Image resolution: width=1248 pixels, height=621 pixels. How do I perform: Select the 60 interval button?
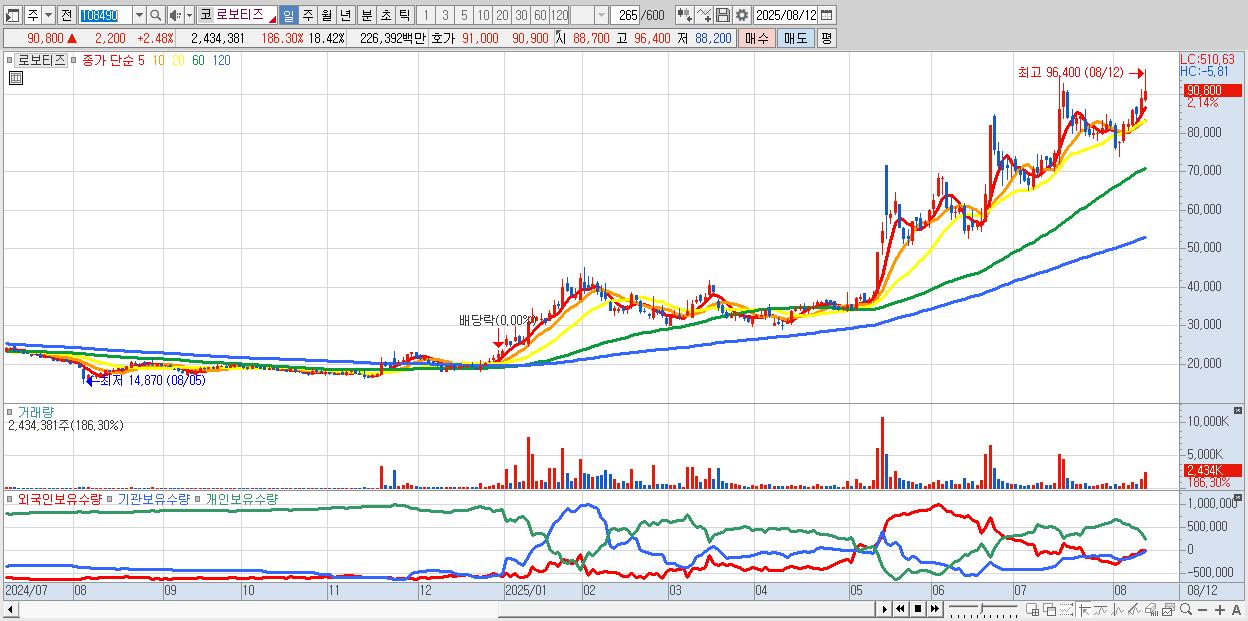tap(540, 15)
